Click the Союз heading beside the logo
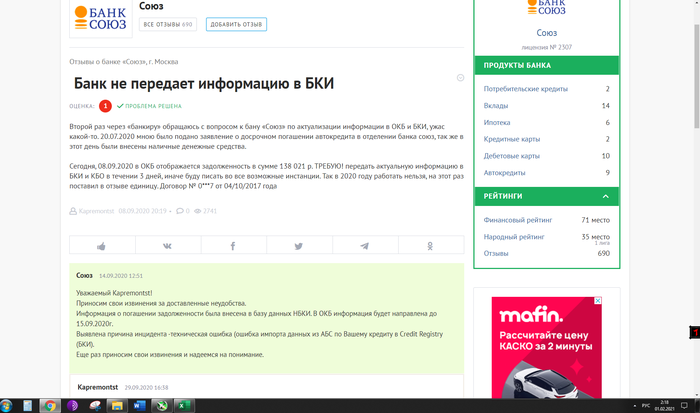 click(x=151, y=6)
